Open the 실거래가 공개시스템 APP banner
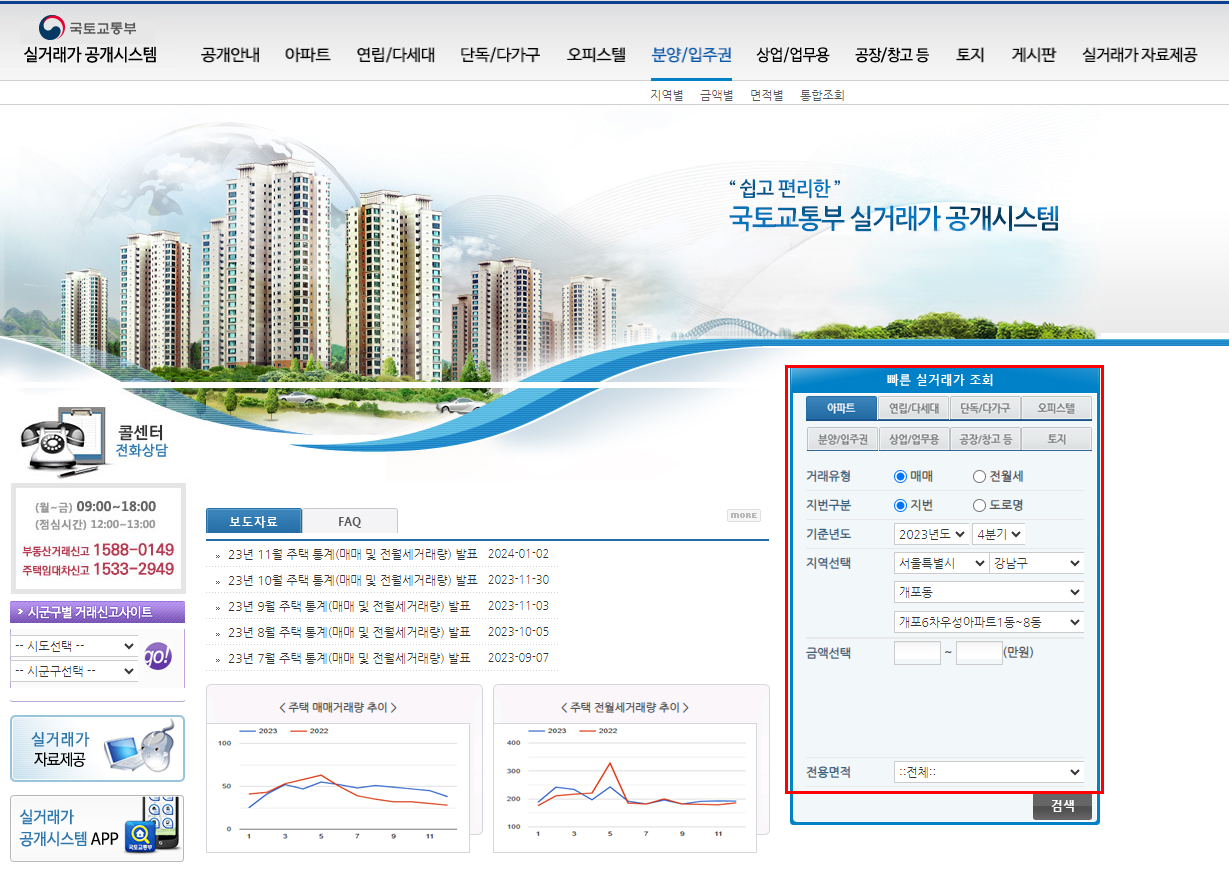The width and height of the screenshot is (1229, 872). point(96,827)
